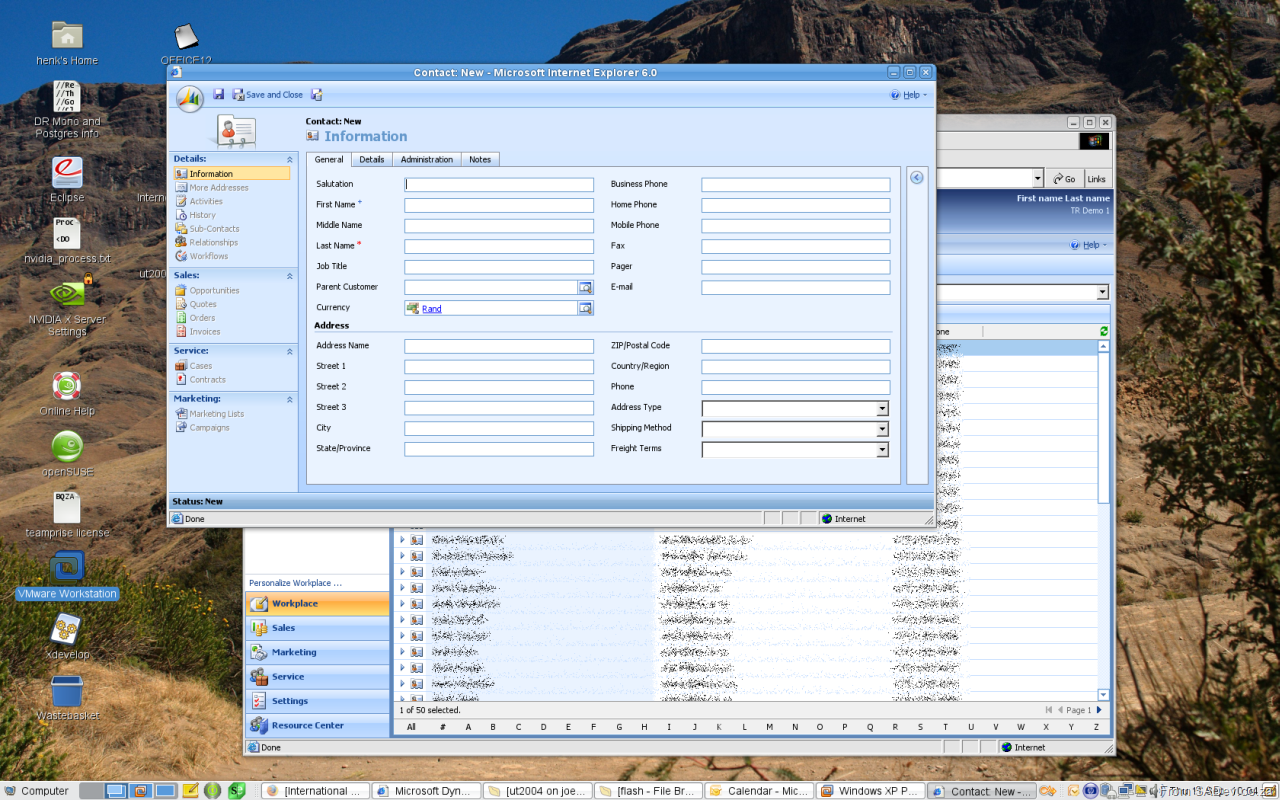
Task: Click the E-mail input field
Action: 796,288
